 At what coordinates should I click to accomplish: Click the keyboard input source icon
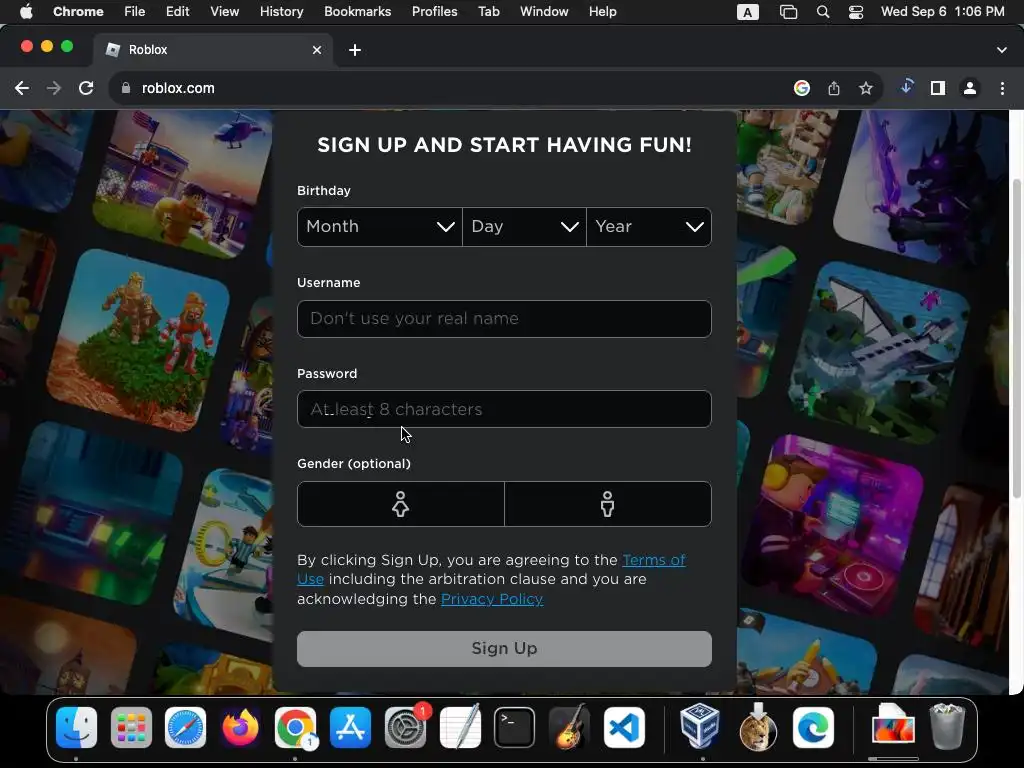748,12
